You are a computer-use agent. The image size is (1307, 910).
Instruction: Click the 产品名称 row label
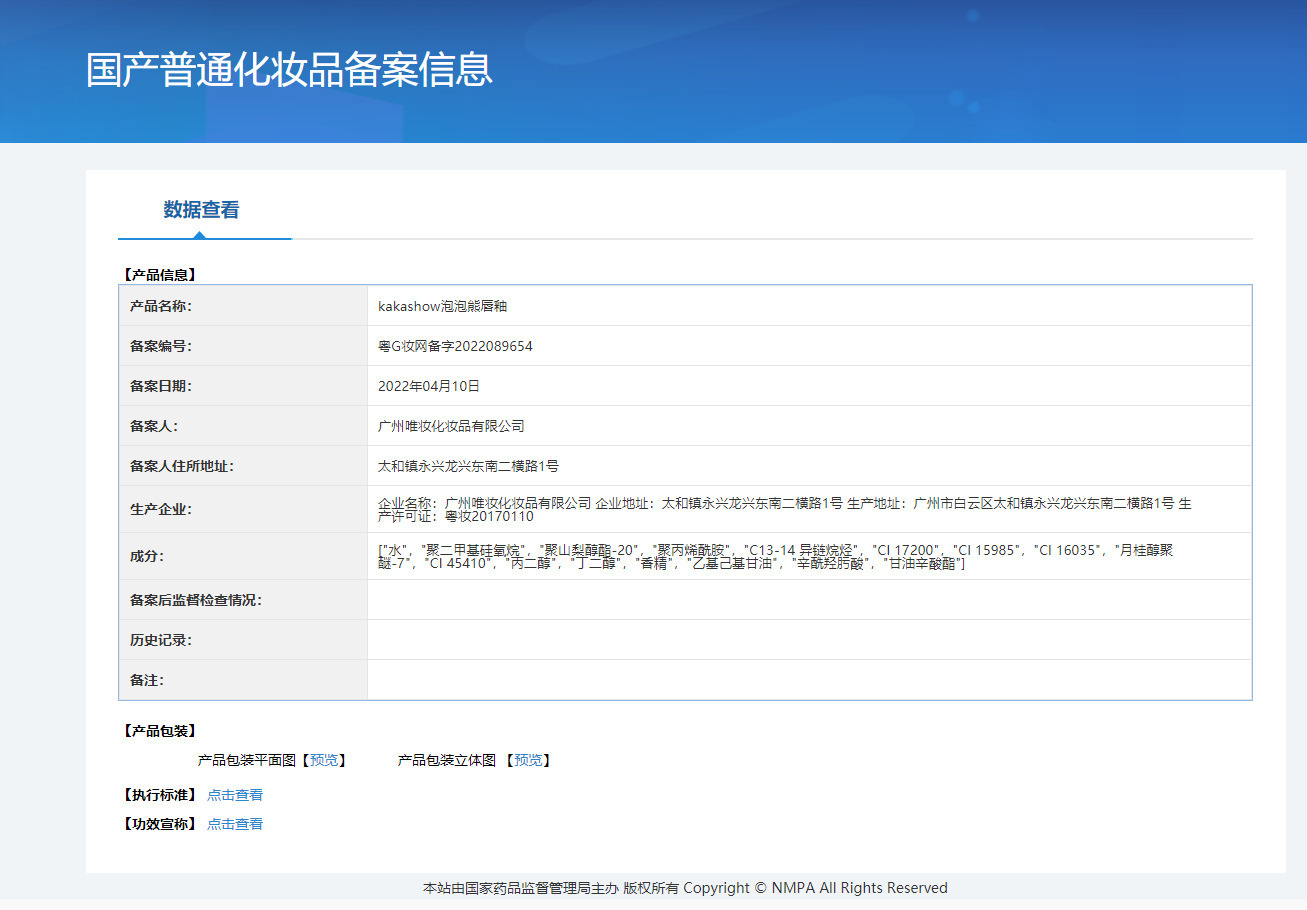point(161,306)
